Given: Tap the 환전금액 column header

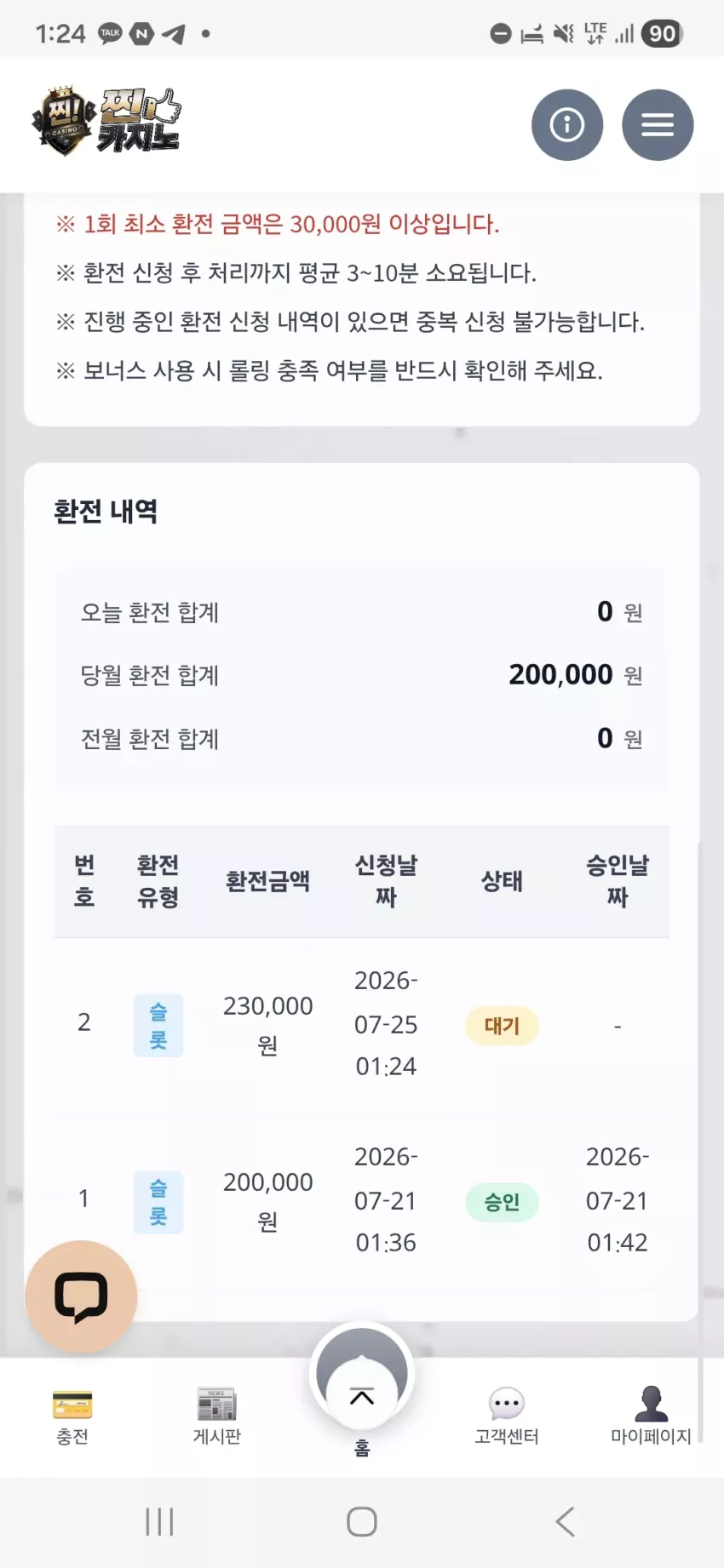Looking at the screenshot, I should (267, 881).
